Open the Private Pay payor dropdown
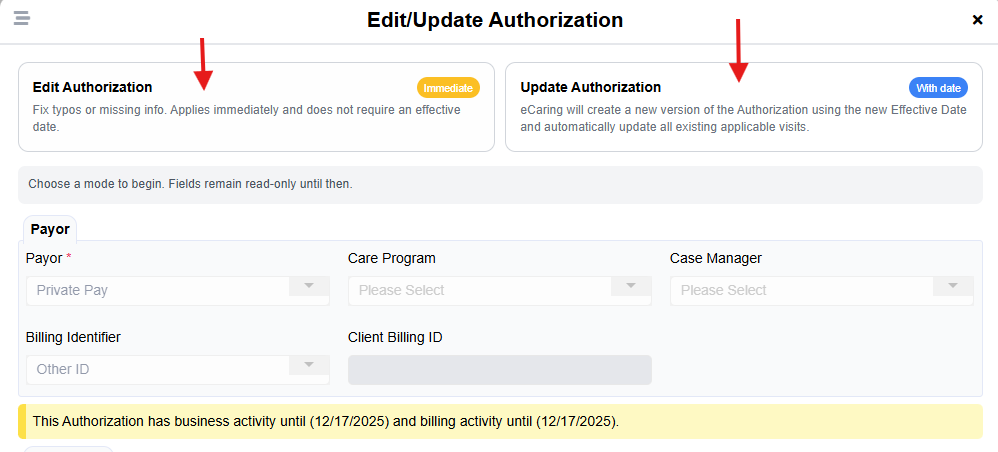This screenshot has width=998, height=452. pos(177,290)
